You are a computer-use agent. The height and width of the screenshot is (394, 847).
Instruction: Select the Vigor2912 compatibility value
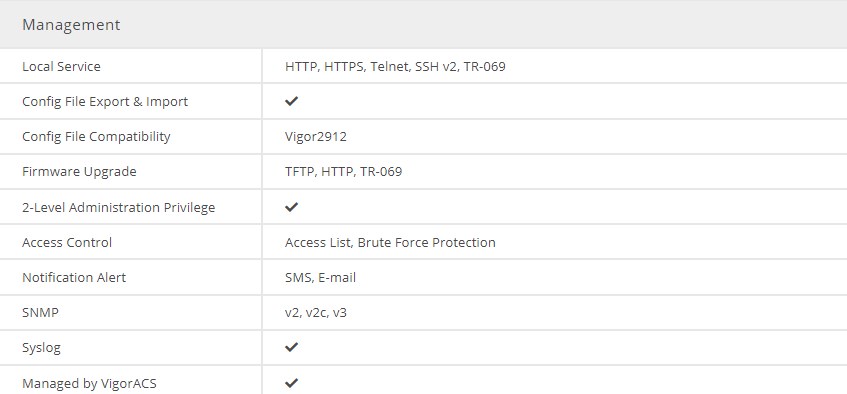(x=316, y=137)
